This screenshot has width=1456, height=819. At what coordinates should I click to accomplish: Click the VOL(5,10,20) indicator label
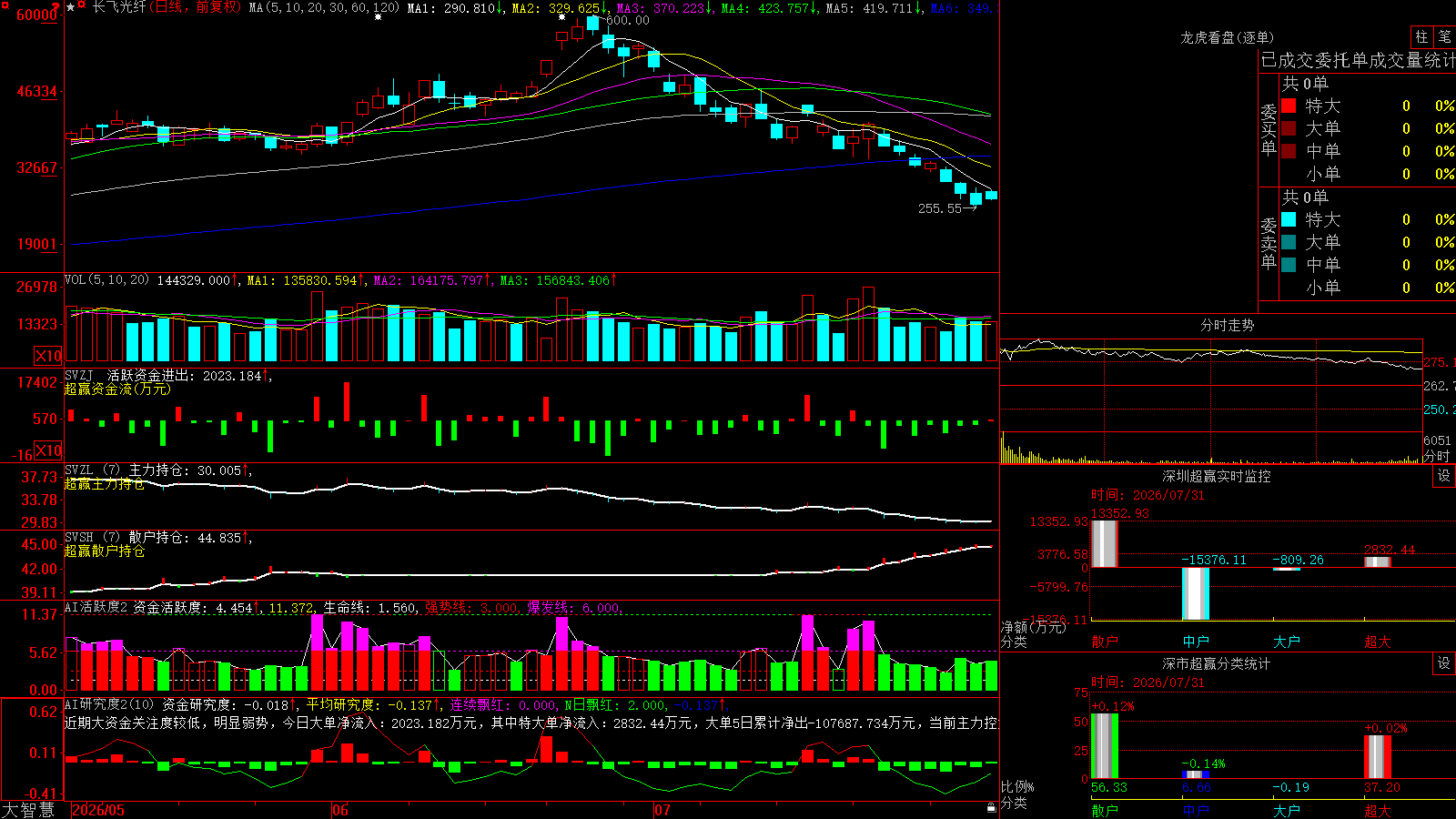(x=107, y=279)
